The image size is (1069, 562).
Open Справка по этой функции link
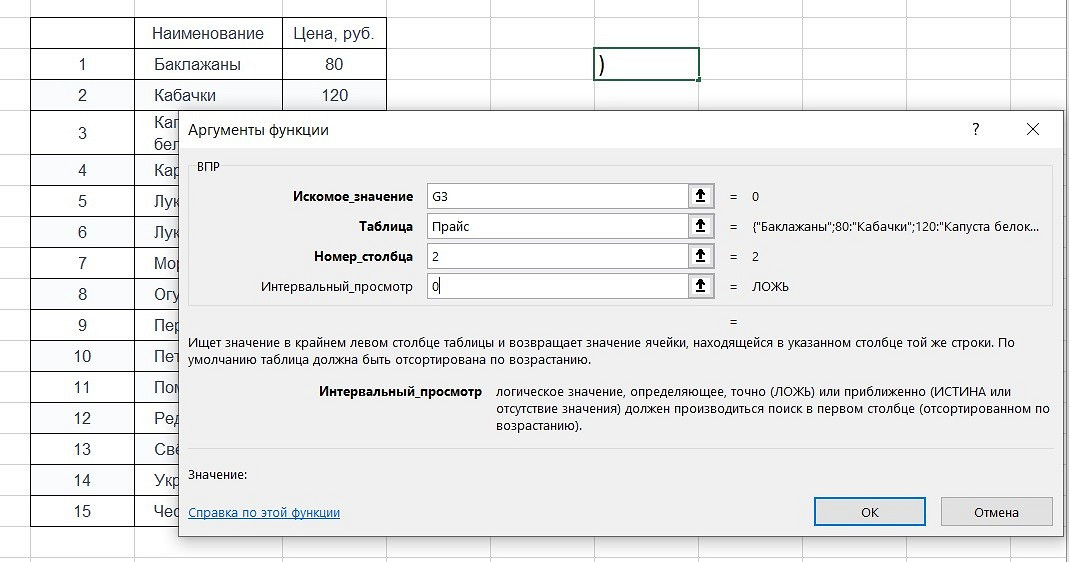pos(264,512)
